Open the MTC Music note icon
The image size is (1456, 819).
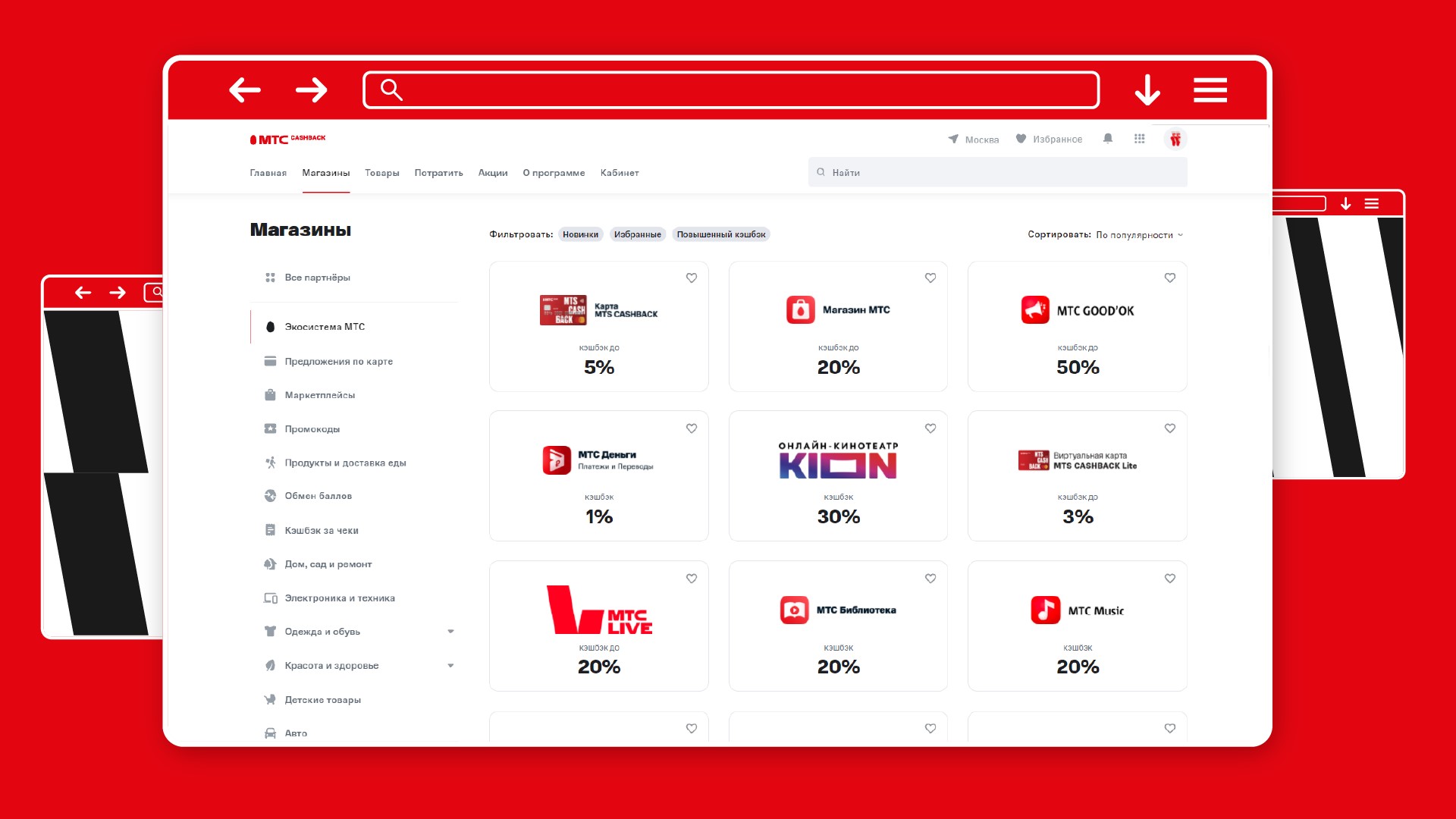click(1045, 610)
